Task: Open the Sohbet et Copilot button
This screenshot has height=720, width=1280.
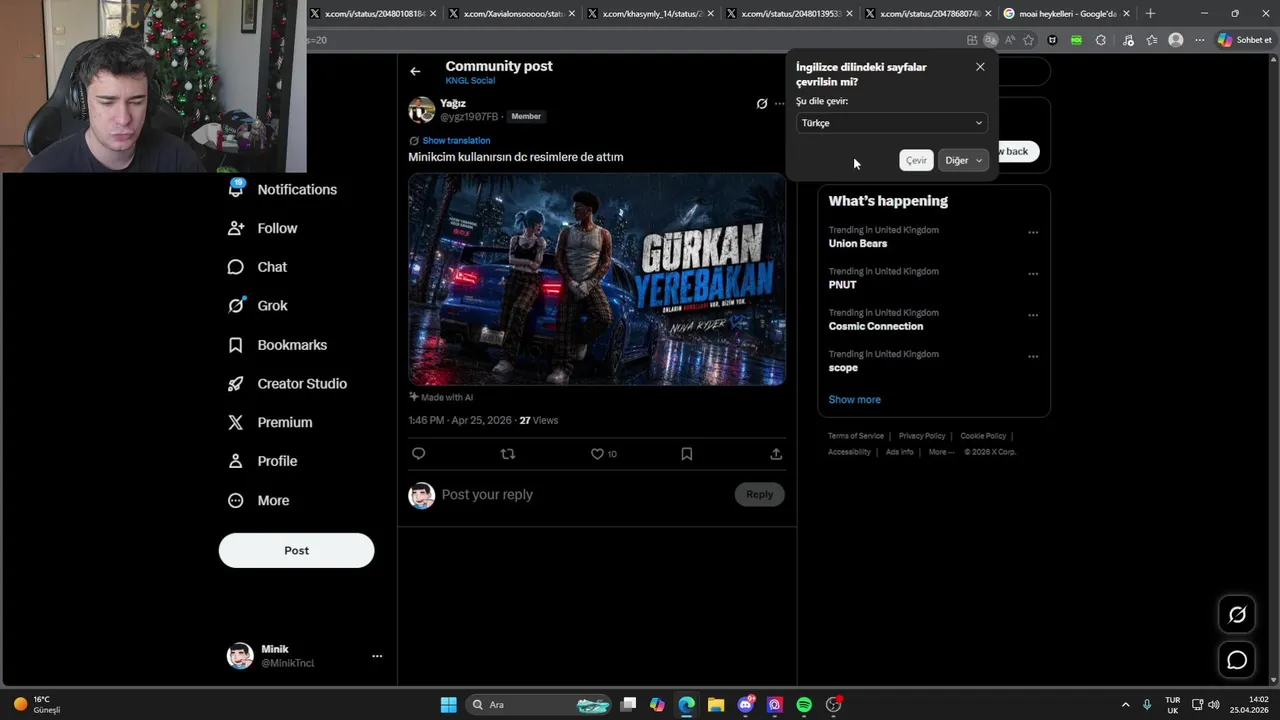Action: (1245, 40)
